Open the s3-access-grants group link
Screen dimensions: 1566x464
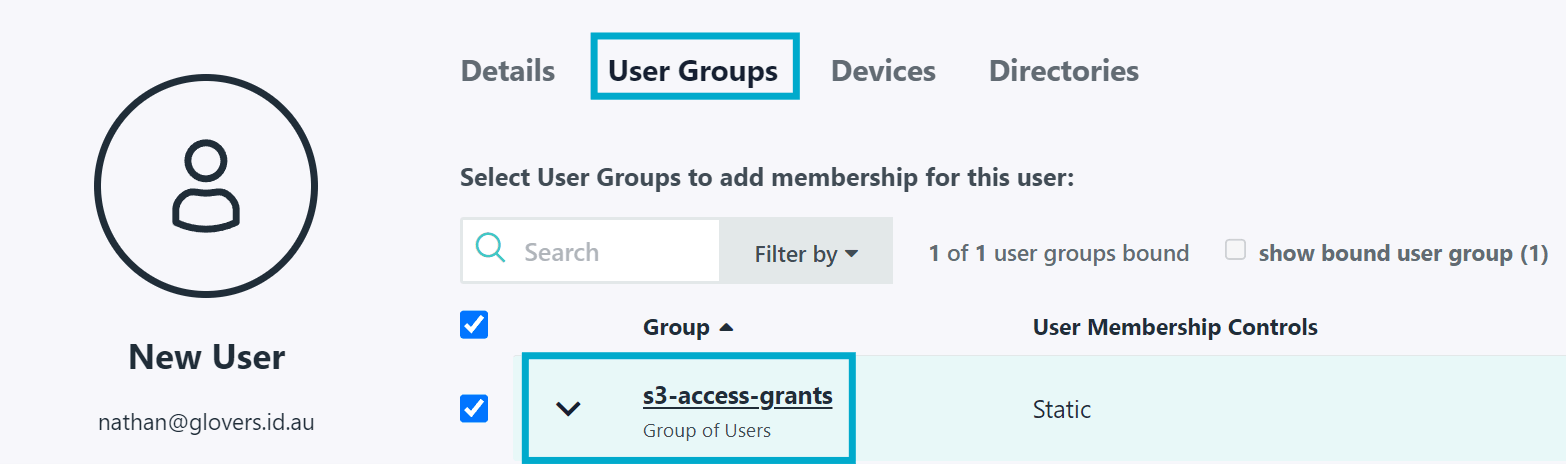click(737, 396)
